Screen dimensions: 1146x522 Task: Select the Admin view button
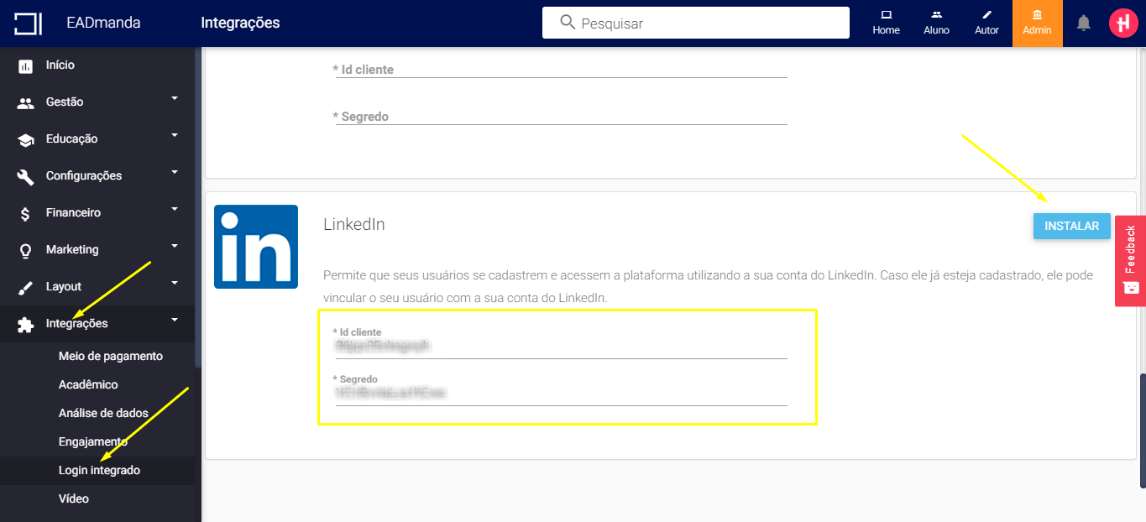click(1037, 23)
